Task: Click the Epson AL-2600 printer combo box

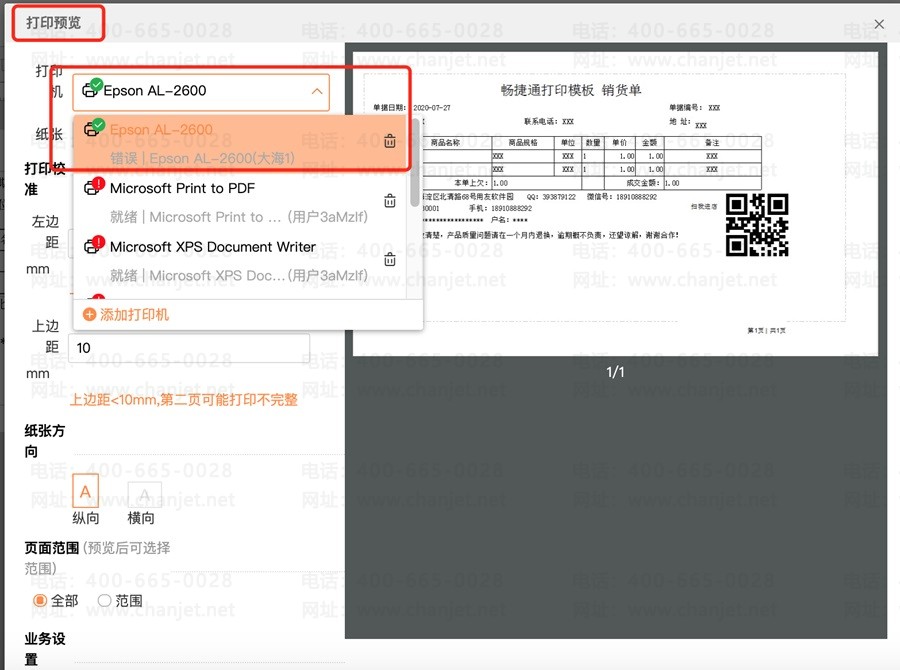Action: pyautogui.click(x=200, y=91)
